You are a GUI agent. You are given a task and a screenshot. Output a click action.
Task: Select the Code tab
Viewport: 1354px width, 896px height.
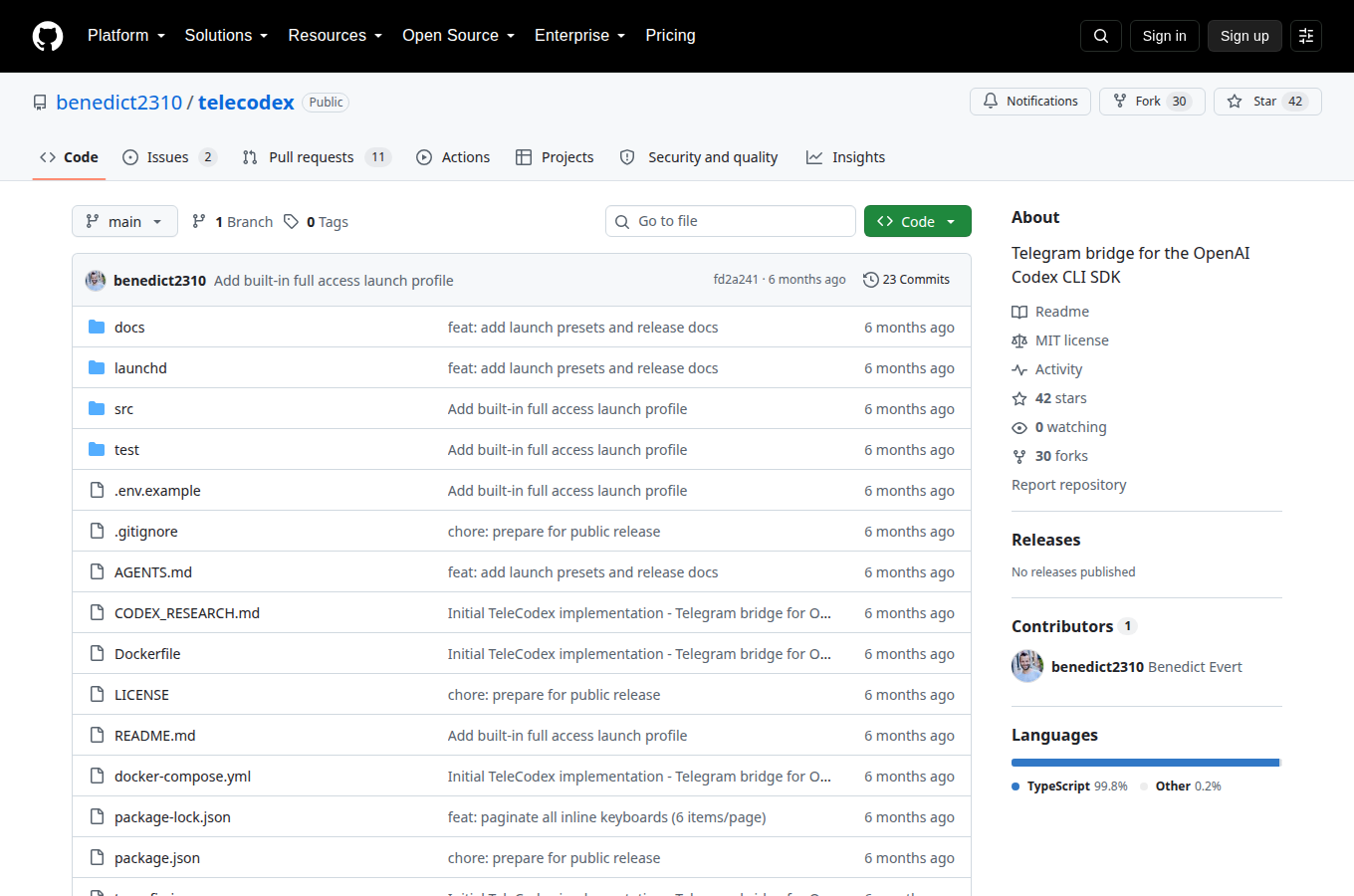[x=69, y=157]
